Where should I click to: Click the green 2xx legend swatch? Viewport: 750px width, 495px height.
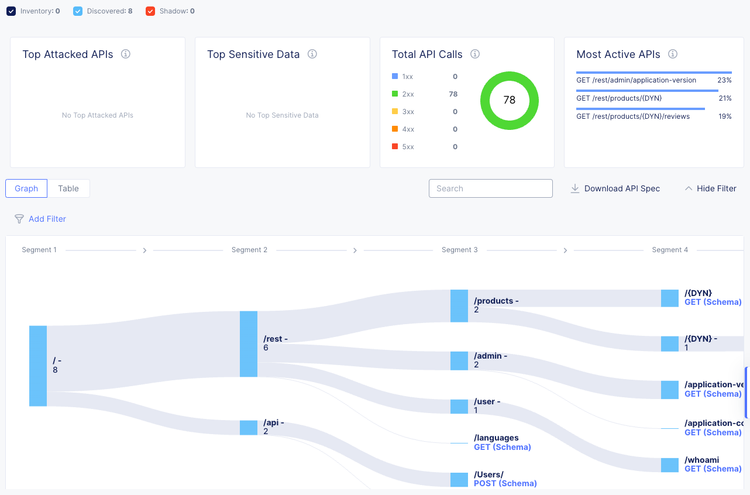(395, 94)
